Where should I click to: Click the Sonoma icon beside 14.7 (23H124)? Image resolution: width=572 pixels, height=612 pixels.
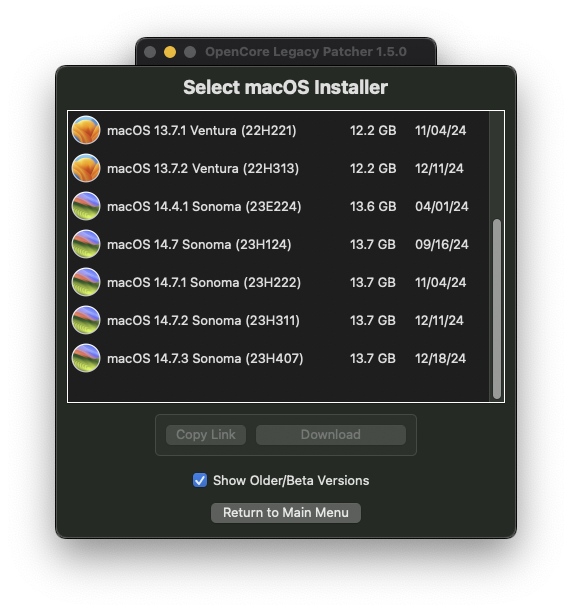click(x=86, y=244)
